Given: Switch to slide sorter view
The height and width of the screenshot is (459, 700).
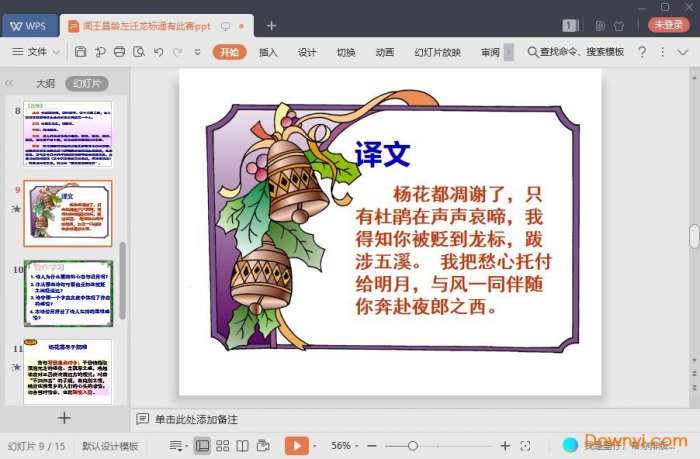Looking at the screenshot, I should pos(222,446).
